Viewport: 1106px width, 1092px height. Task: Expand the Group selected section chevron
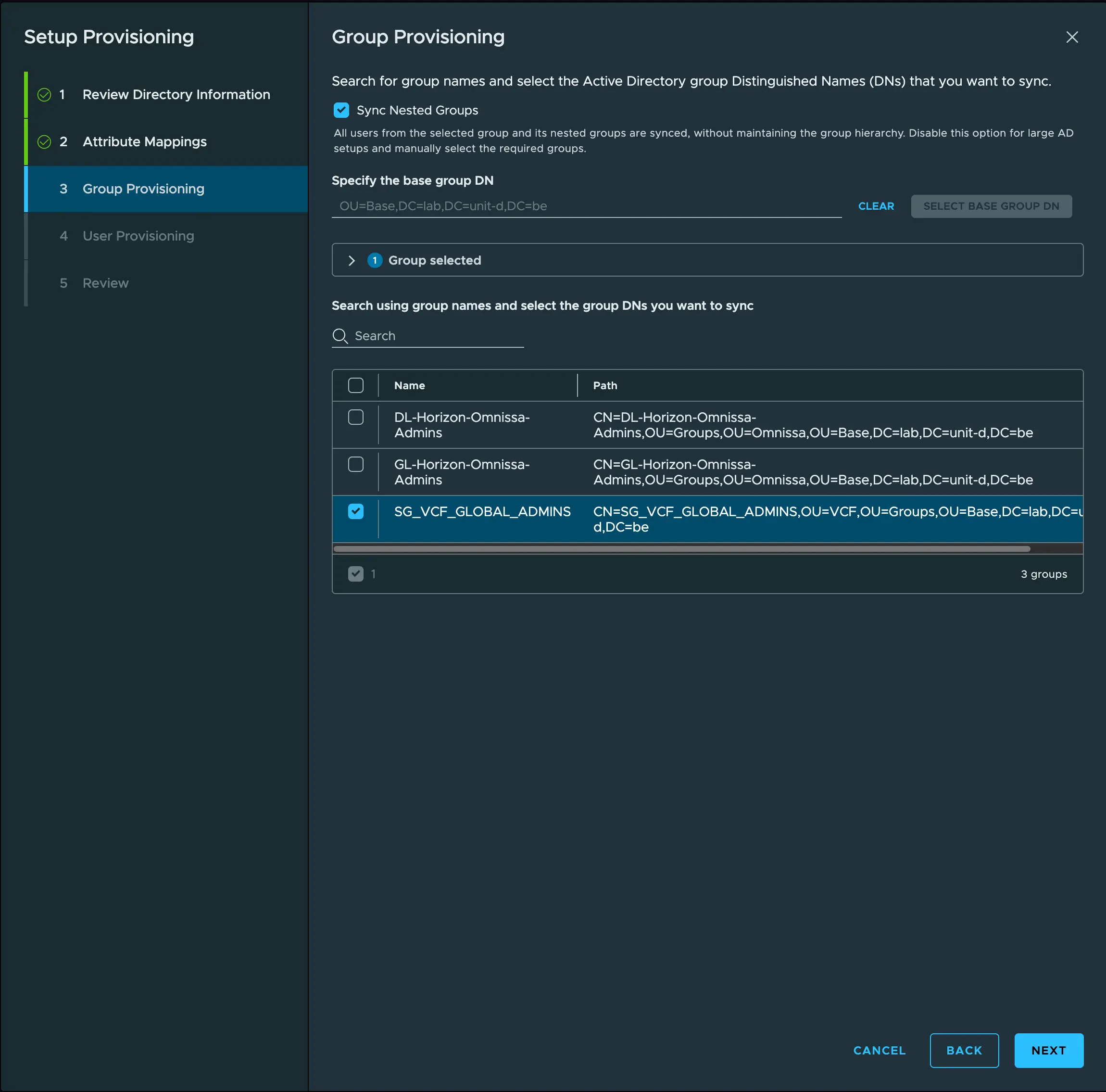pyautogui.click(x=352, y=261)
